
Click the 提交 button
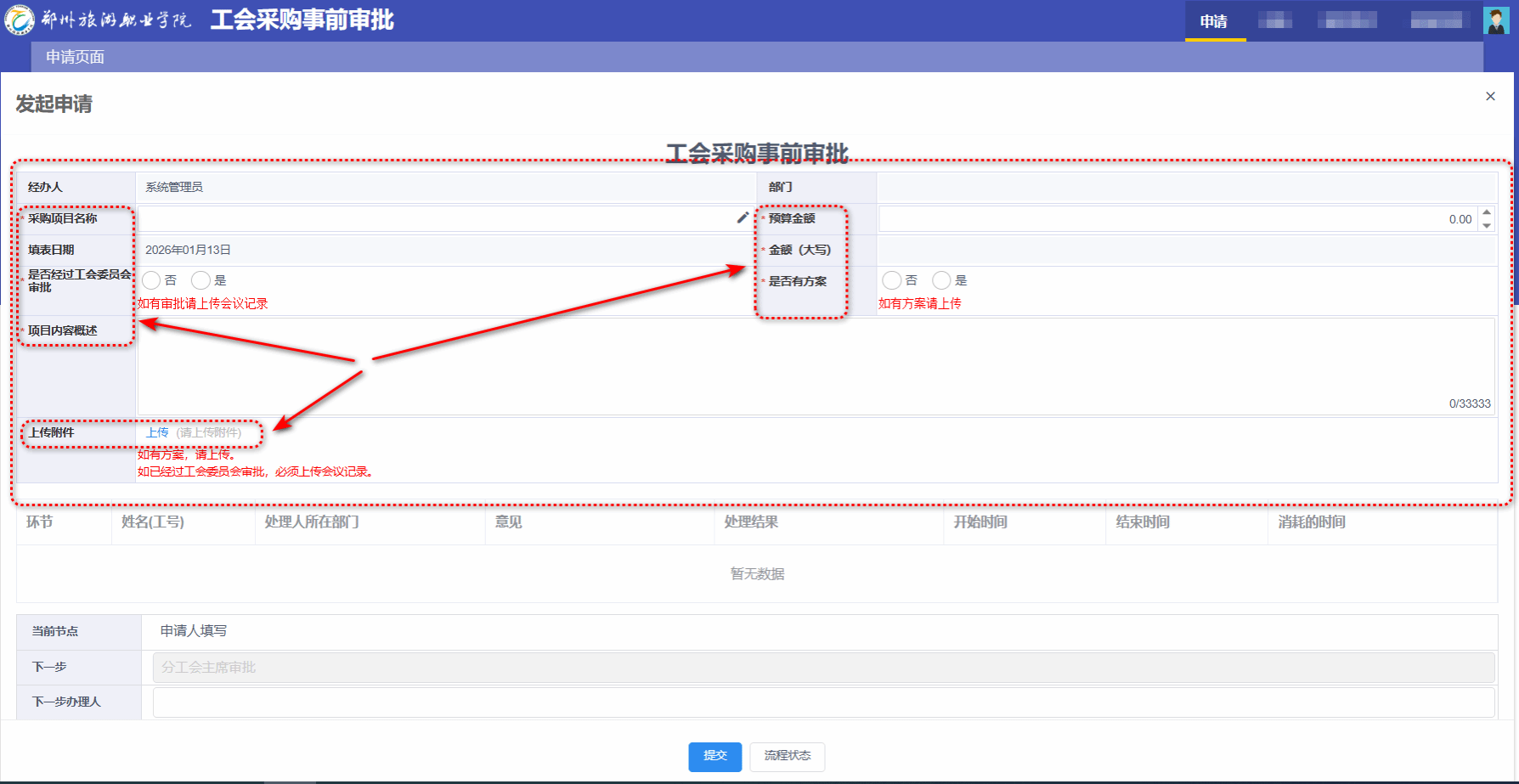click(714, 756)
